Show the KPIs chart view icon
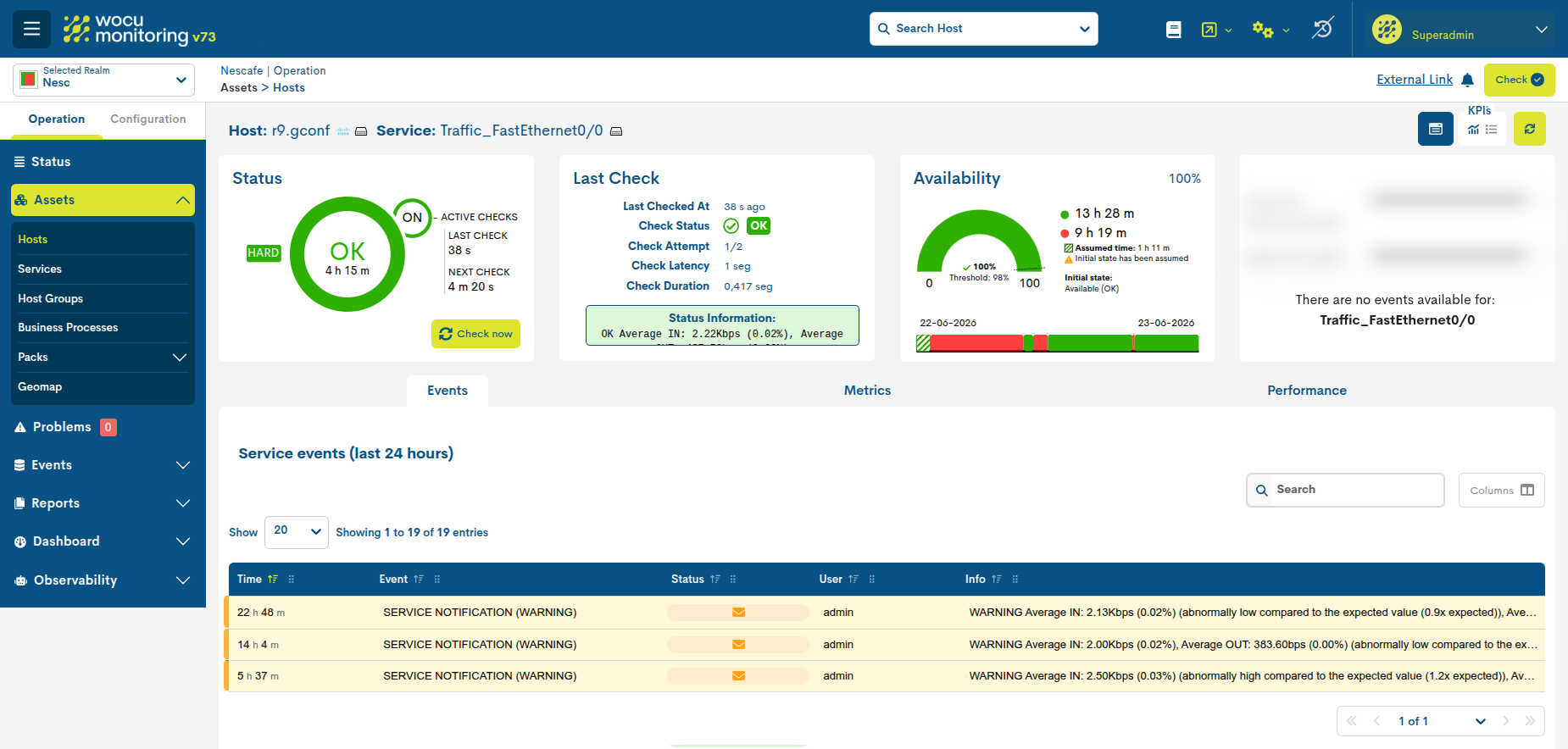Viewport: 1568px width, 749px height. pos(1474,130)
